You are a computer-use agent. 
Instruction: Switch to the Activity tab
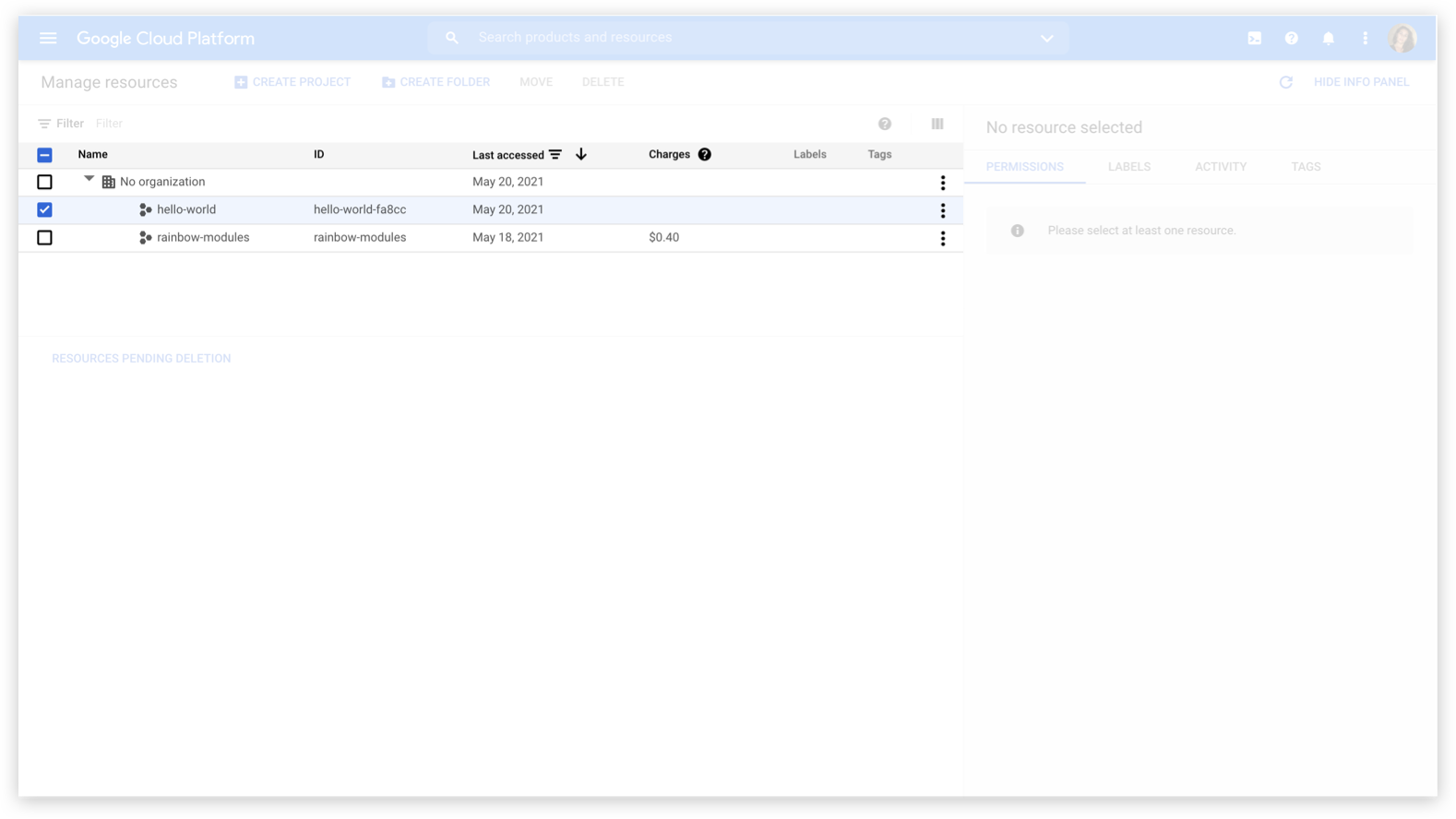(x=1221, y=167)
